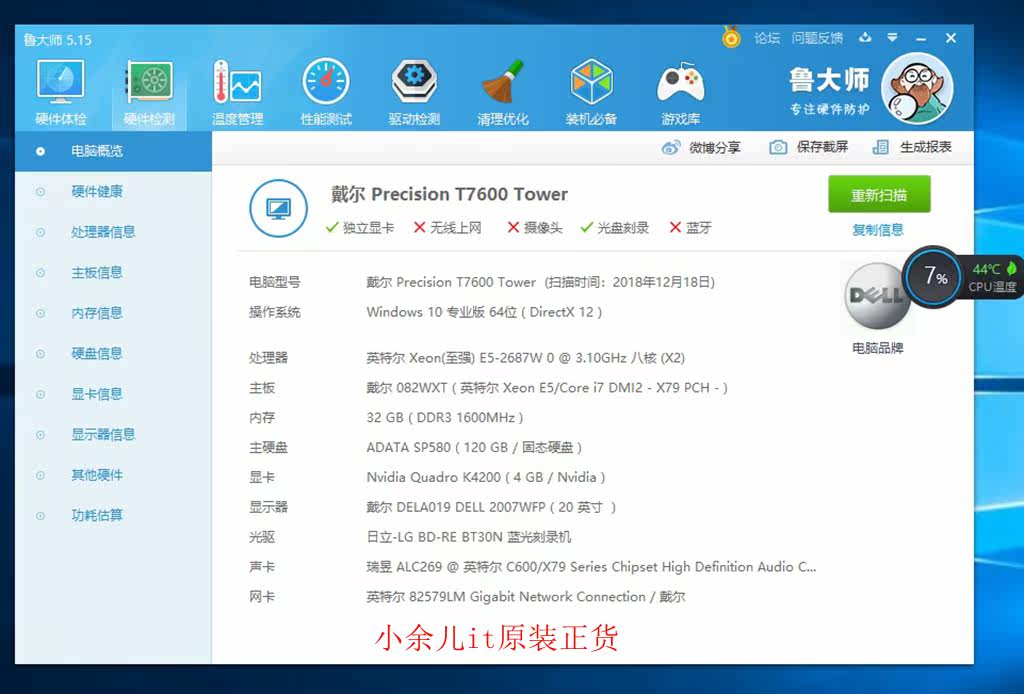Click the 蓝牙 feature indicator
Screen dimensions: 1024x694
[690, 228]
